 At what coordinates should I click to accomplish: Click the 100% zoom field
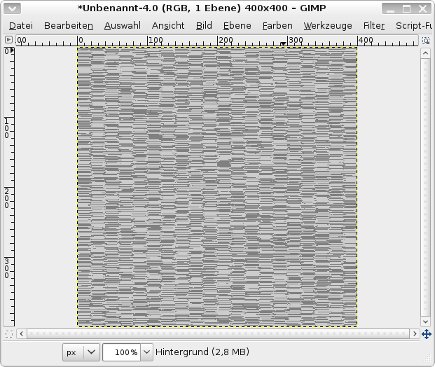click(x=122, y=352)
